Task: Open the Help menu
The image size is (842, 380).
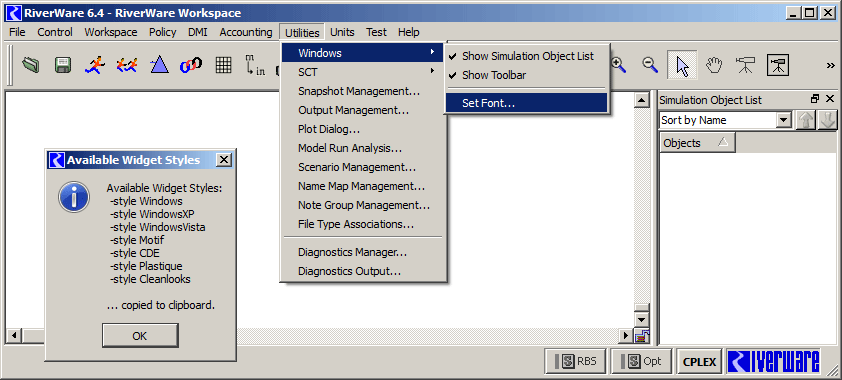Action: pyautogui.click(x=409, y=32)
